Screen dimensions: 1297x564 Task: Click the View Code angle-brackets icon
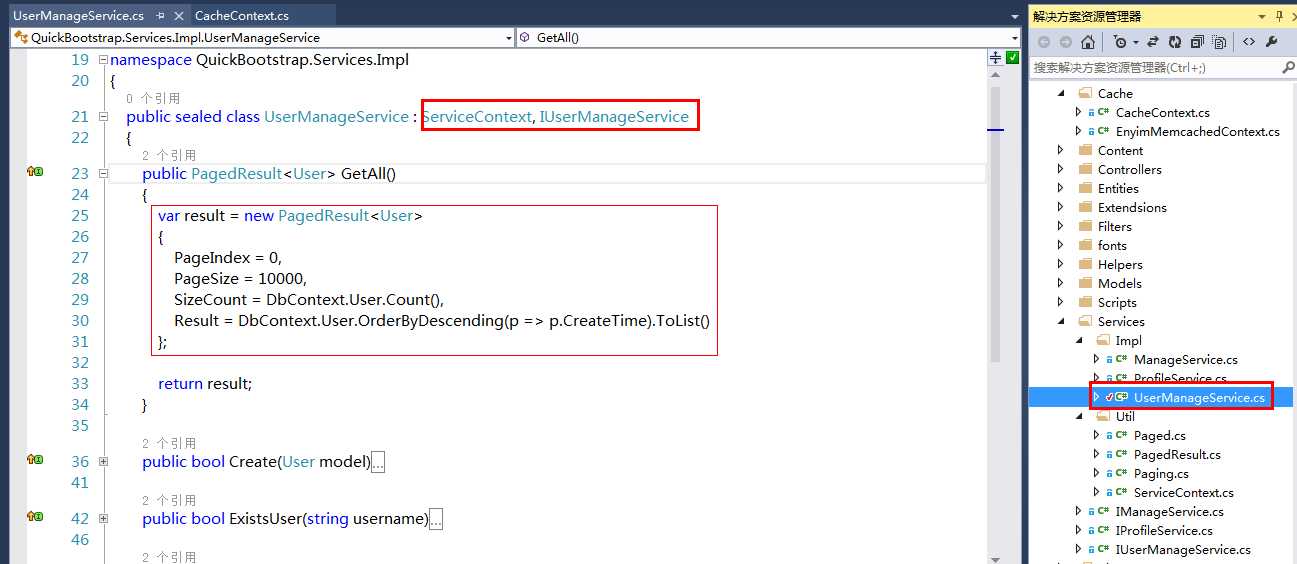click(x=1249, y=42)
